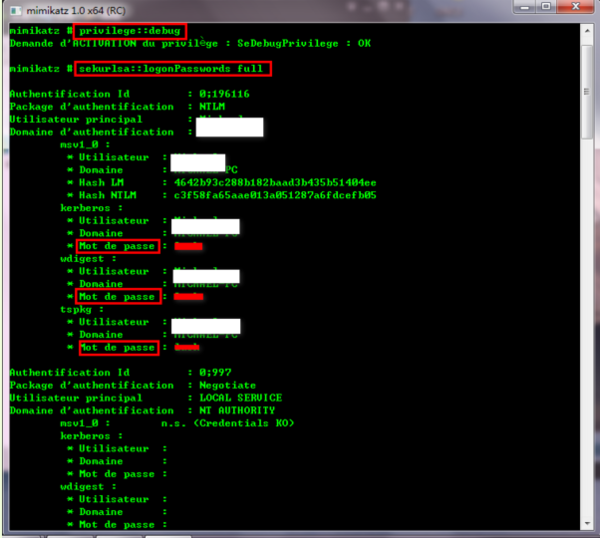The image size is (600, 538).
Task: Click the 'NTLM' package value
Action: point(212,107)
